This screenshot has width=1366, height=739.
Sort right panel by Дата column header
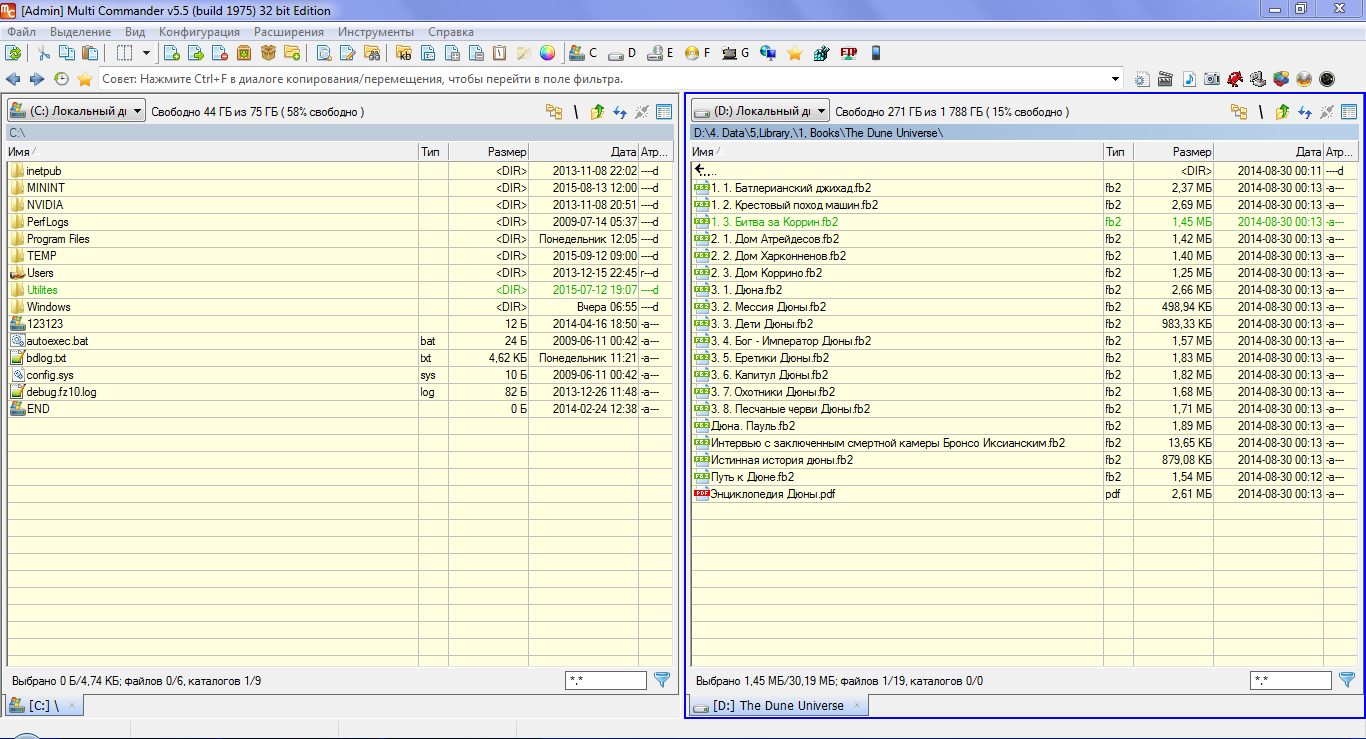point(1268,152)
